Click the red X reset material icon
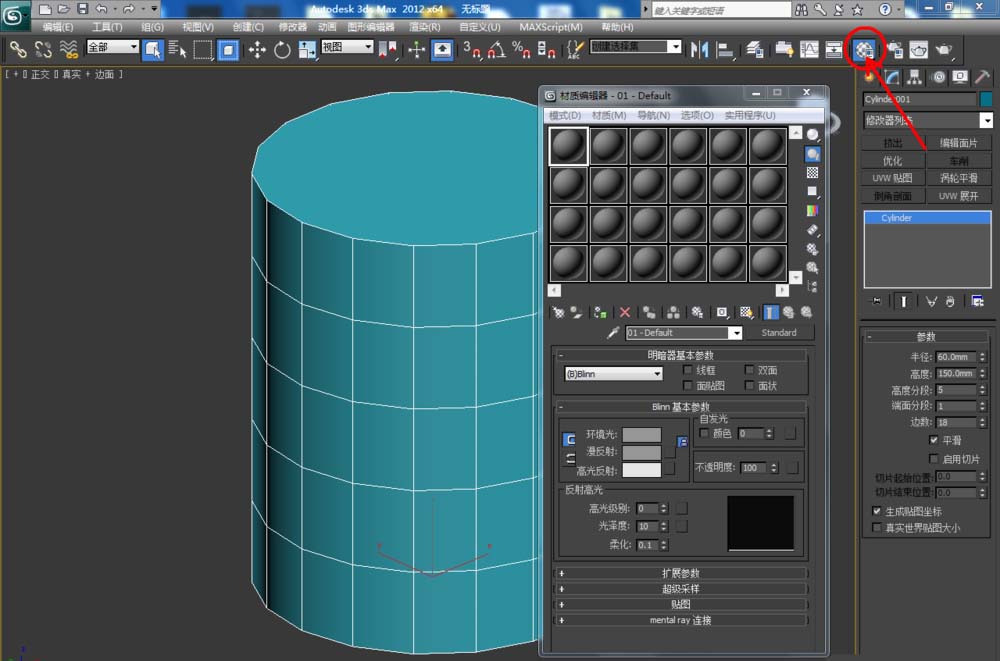This screenshot has height=661, width=1000. pyautogui.click(x=625, y=313)
